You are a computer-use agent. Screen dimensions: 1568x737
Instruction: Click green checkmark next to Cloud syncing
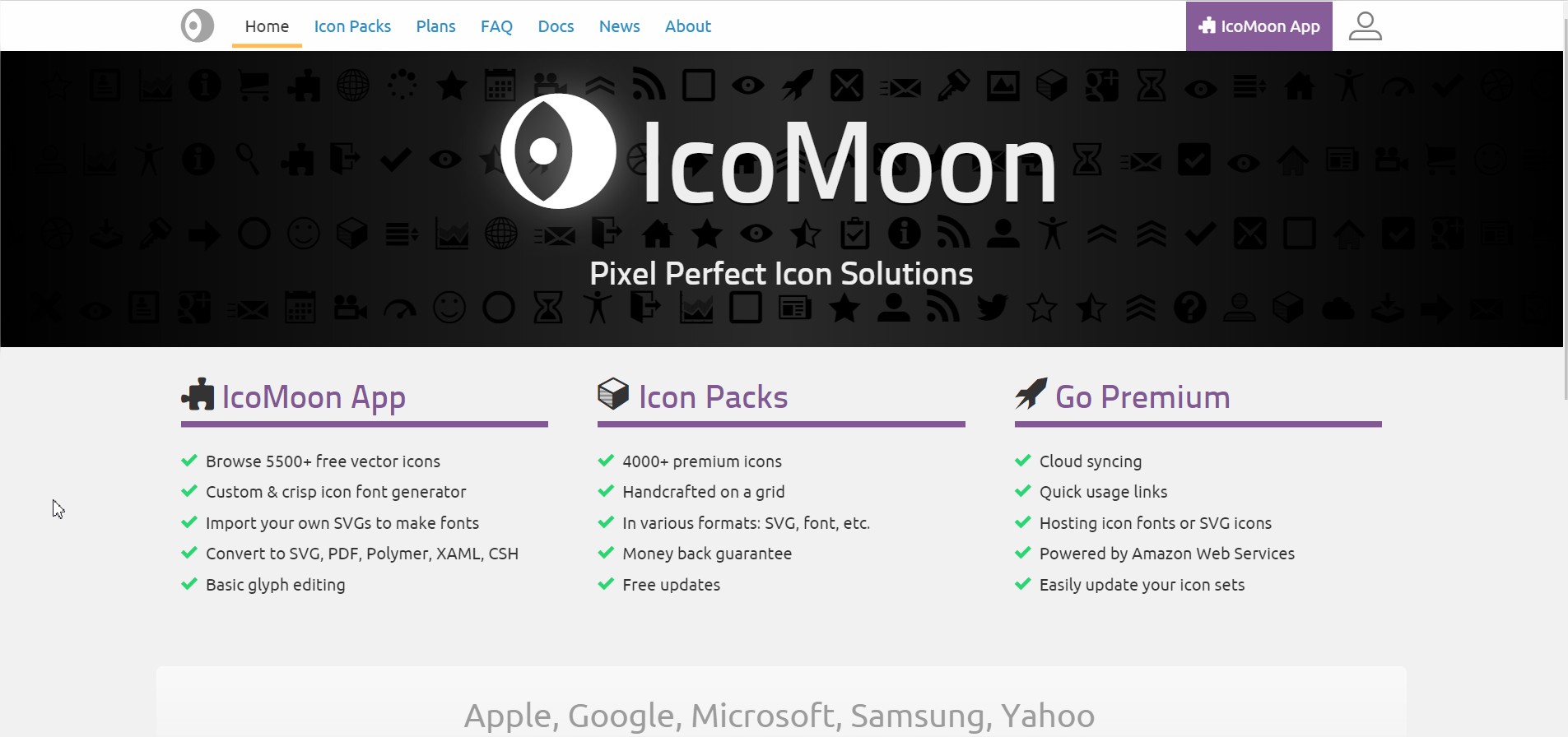(1023, 461)
